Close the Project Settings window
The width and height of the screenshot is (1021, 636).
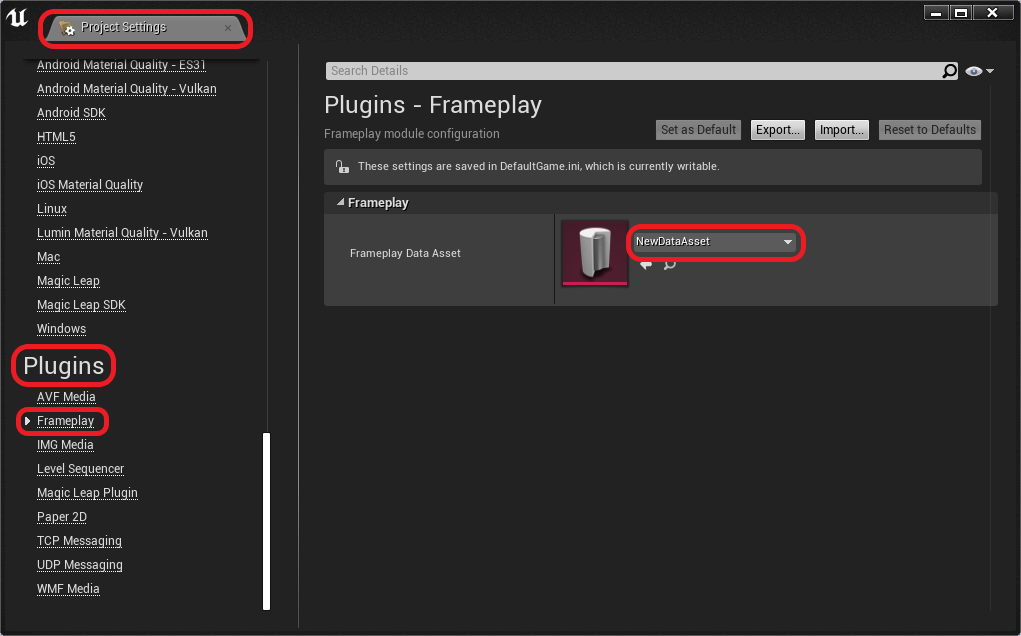point(992,12)
